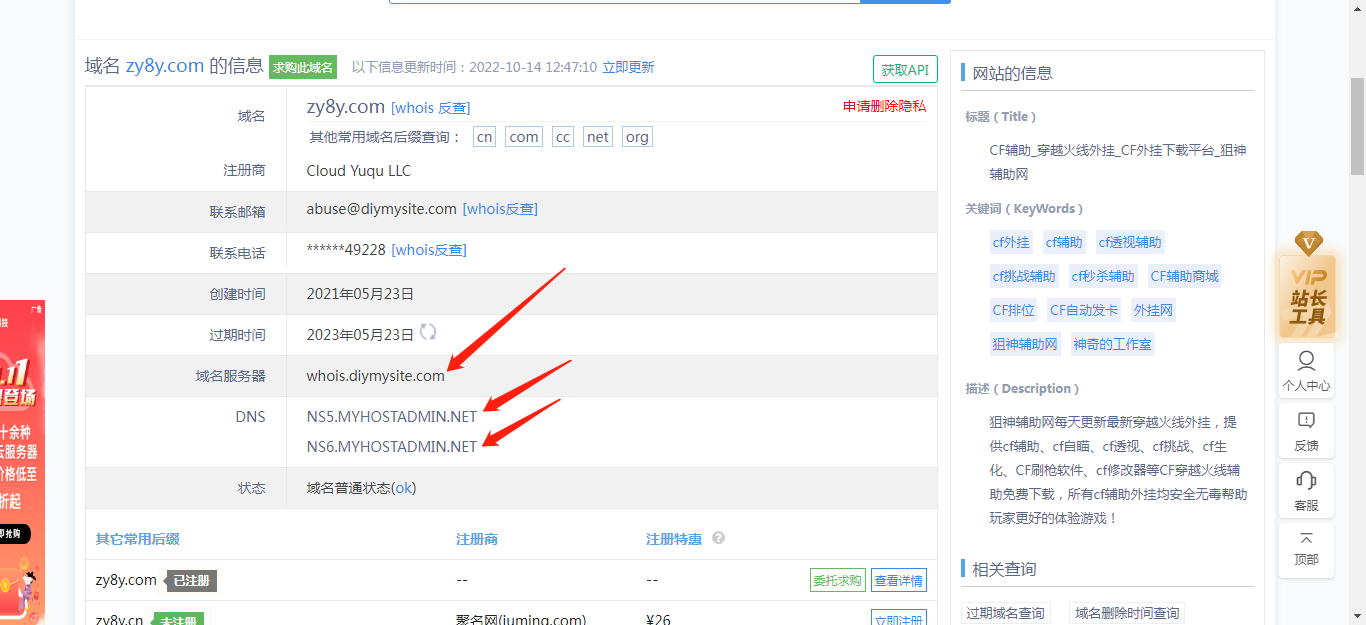Select the org domain suffix
The image size is (1366, 625).
636,137
